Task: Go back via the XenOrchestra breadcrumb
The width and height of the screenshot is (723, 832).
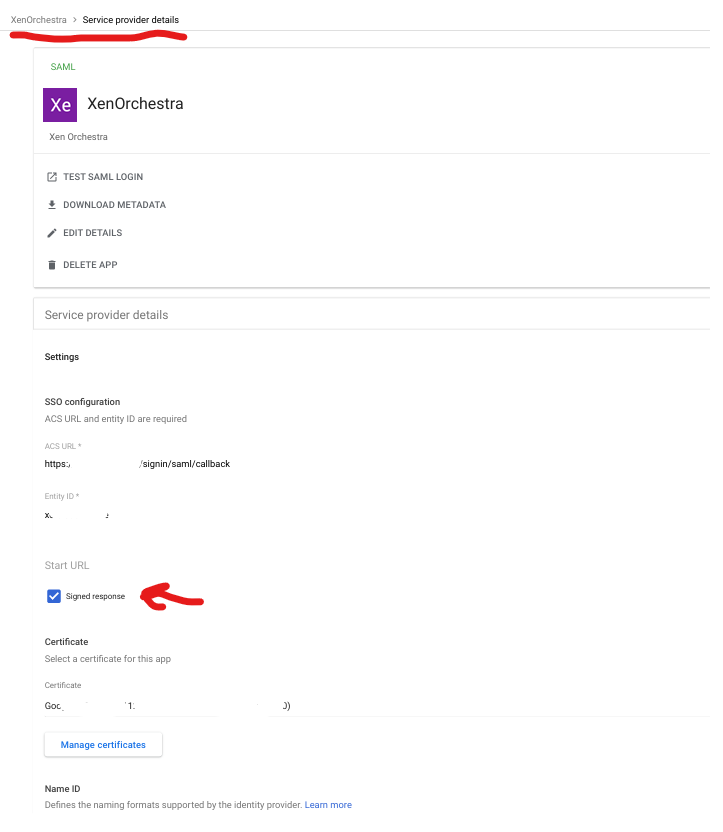Action: pos(38,20)
